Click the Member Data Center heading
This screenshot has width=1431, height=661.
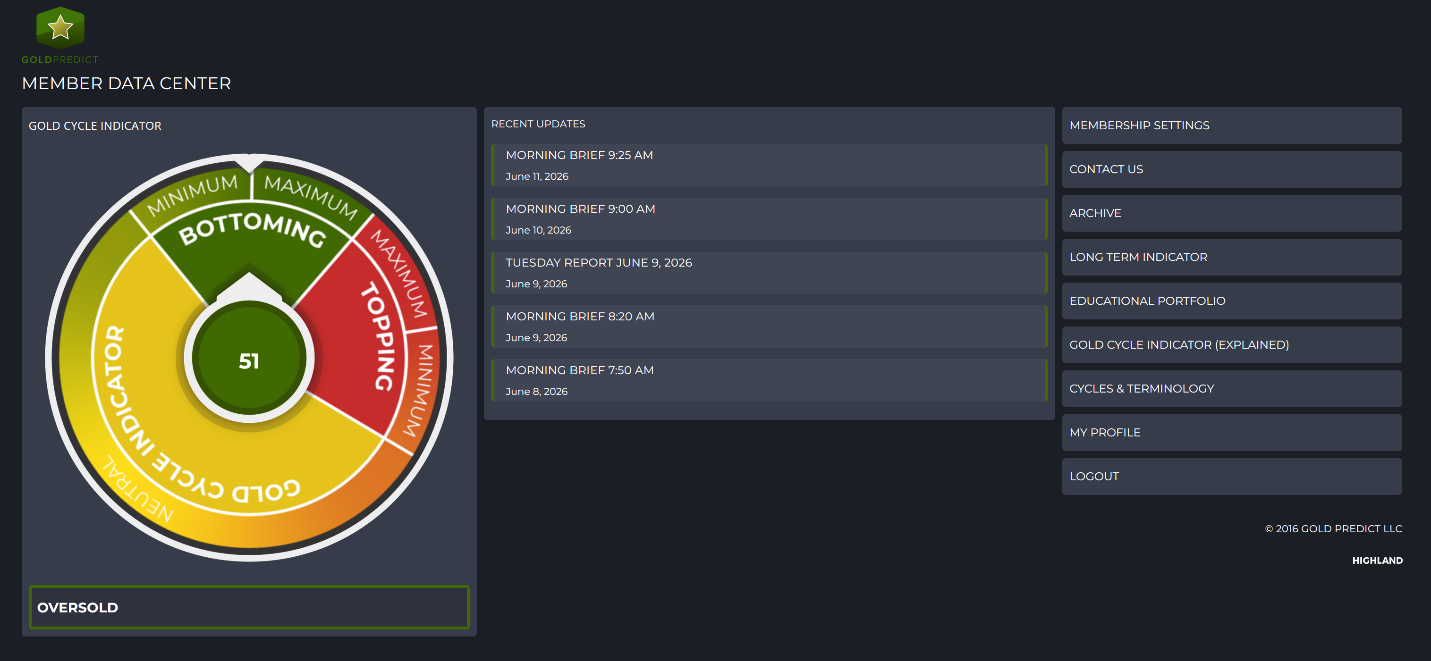(x=126, y=84)
